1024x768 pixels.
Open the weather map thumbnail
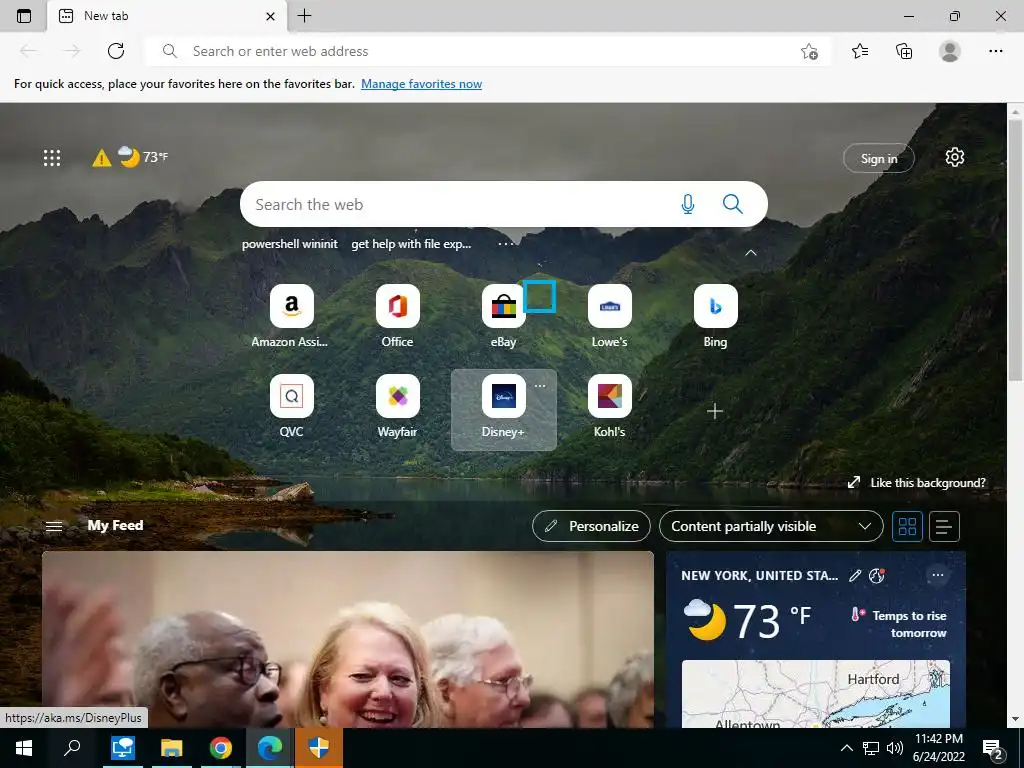tap(816, 694)
